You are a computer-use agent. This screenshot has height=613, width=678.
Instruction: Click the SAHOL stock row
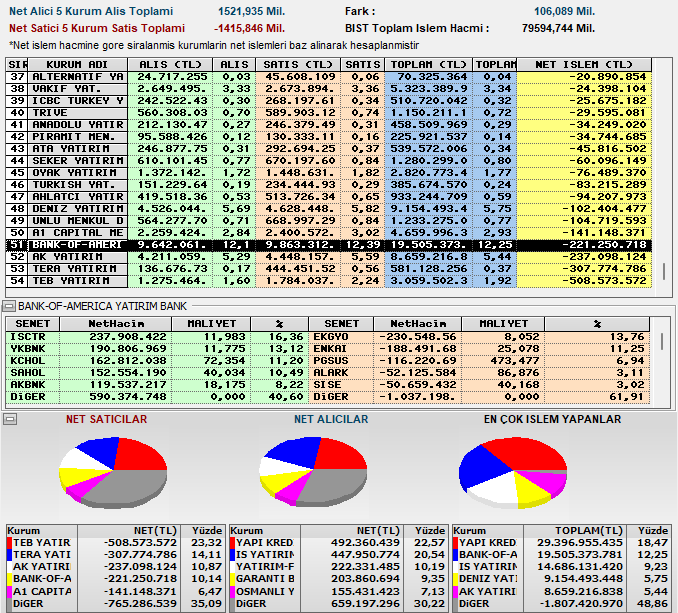coord(157,373)
